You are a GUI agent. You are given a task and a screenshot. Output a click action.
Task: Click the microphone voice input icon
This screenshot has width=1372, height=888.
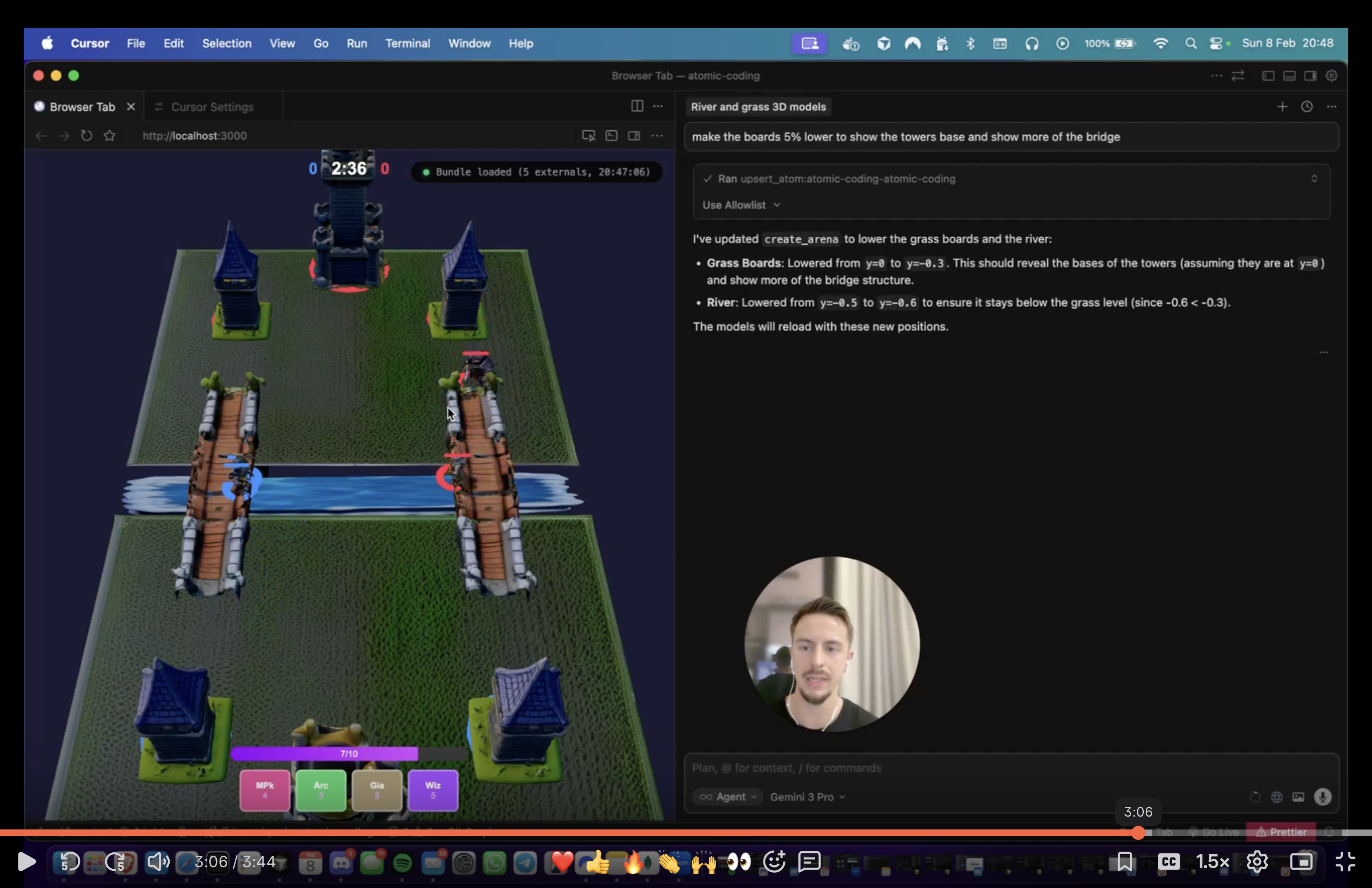click(1322, 797)
